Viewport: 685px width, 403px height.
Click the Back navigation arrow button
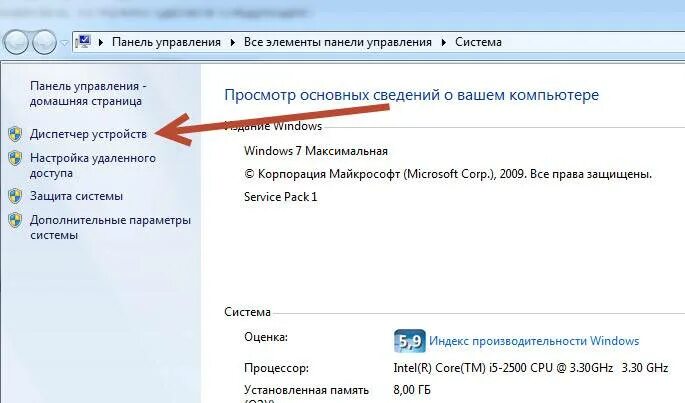[16, 42]
